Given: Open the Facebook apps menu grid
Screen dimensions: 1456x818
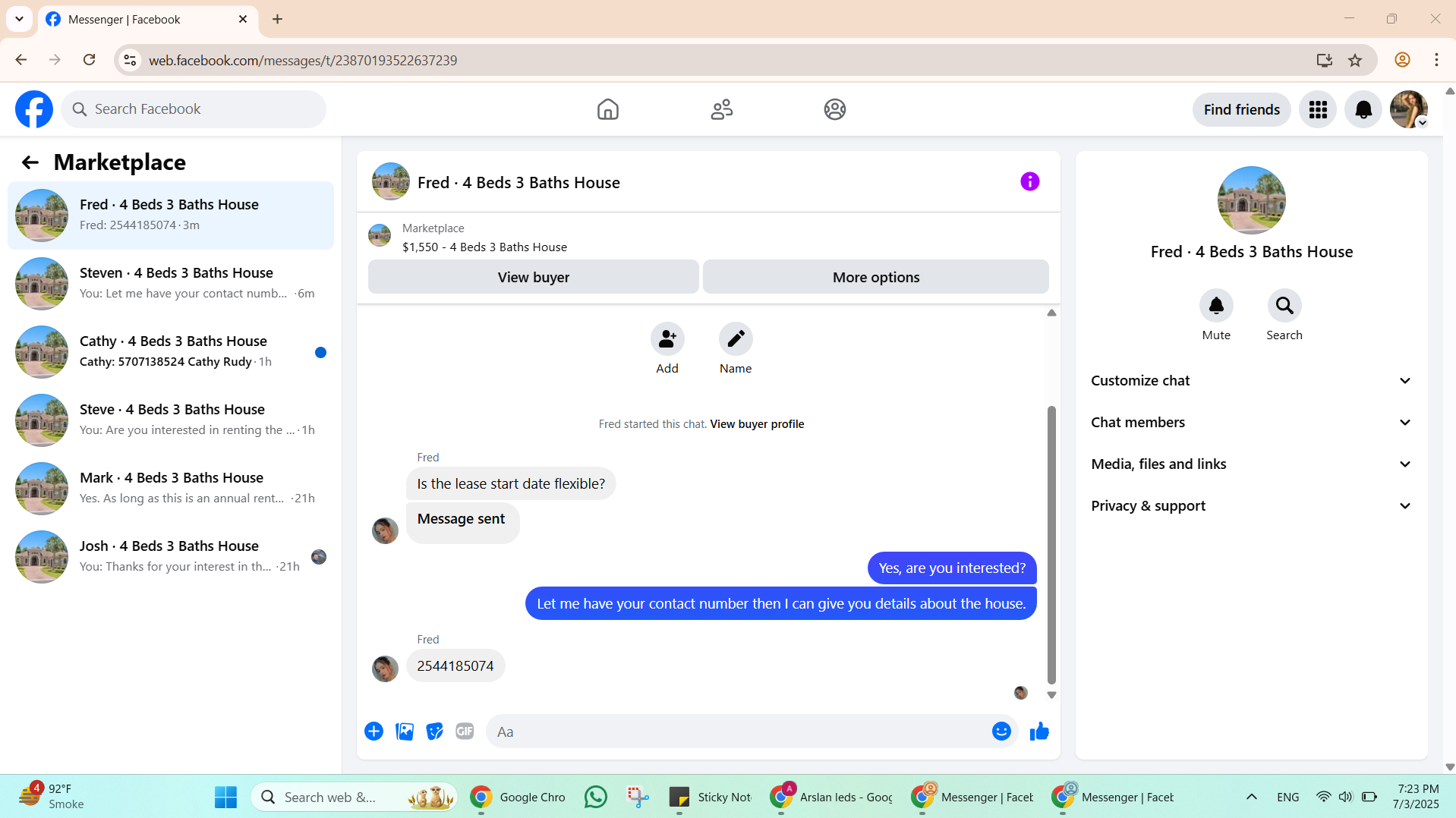Looking at the screenshot, I should point(1318,109).
